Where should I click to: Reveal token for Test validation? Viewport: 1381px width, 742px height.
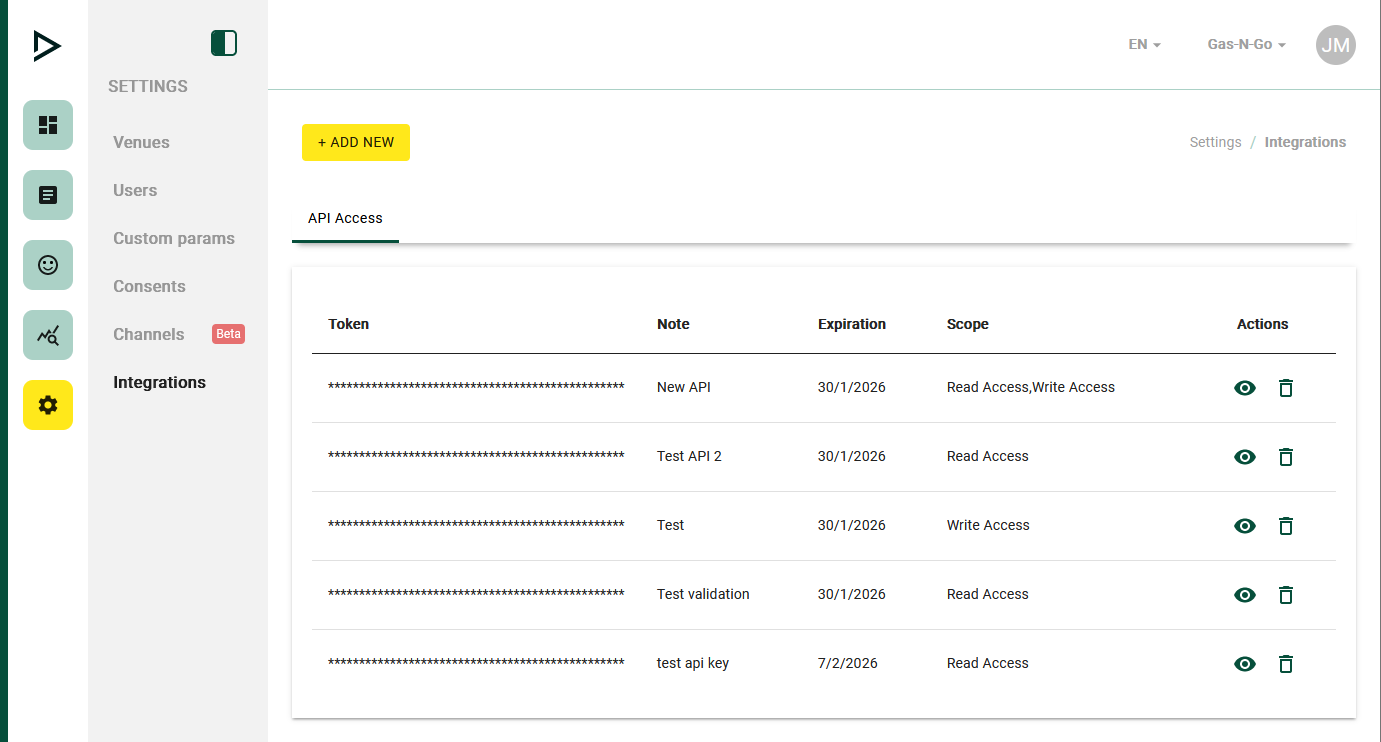pos(1245,595)
